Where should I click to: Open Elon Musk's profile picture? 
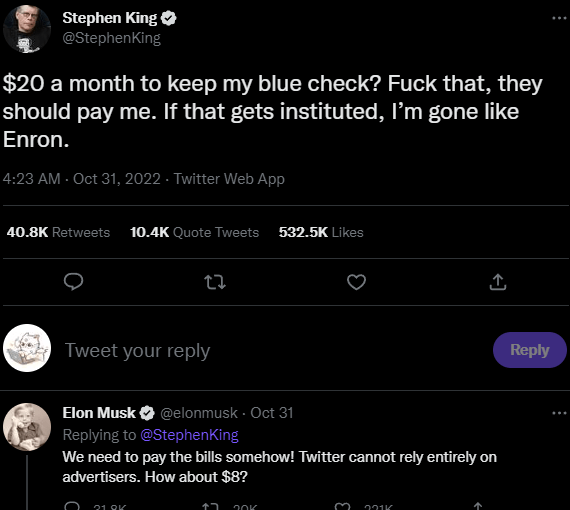(x=27, y=427)
